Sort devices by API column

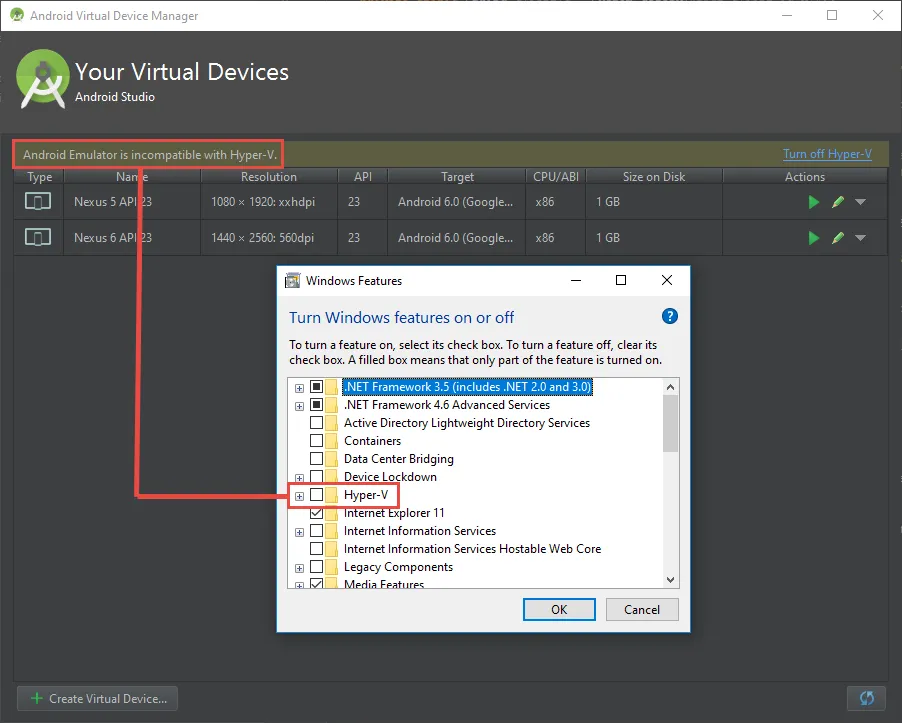pos(362,177)
